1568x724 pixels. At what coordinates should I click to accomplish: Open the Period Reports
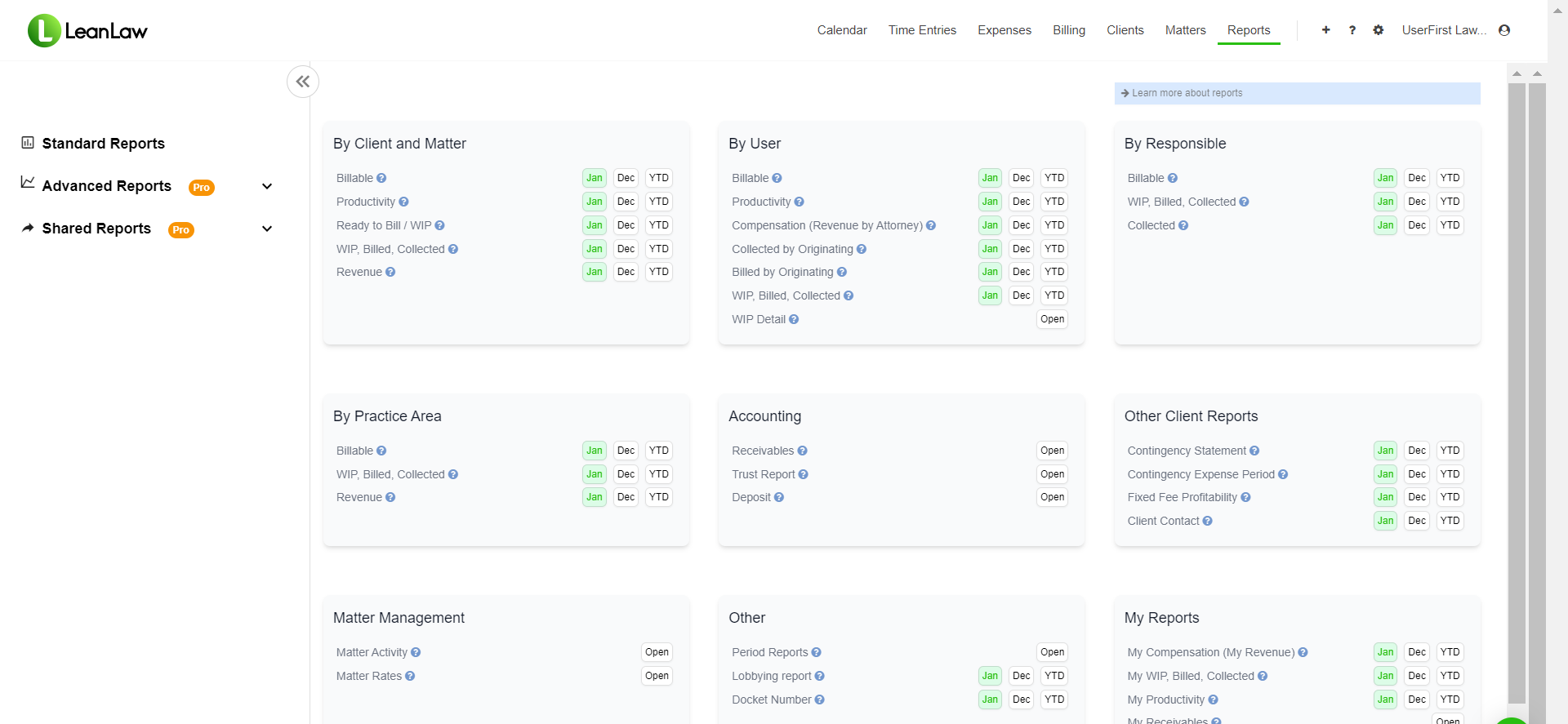[x=1053, y=652]
